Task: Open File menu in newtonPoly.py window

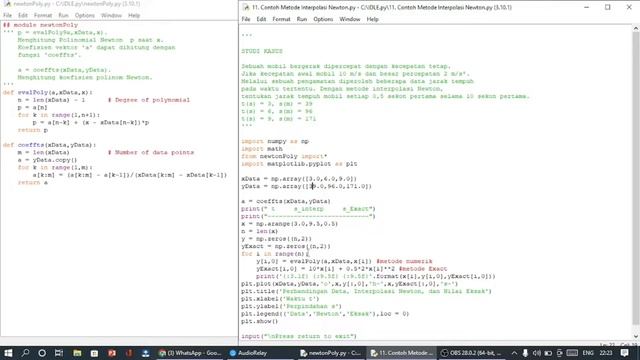Action: click(x=7, y=16)
